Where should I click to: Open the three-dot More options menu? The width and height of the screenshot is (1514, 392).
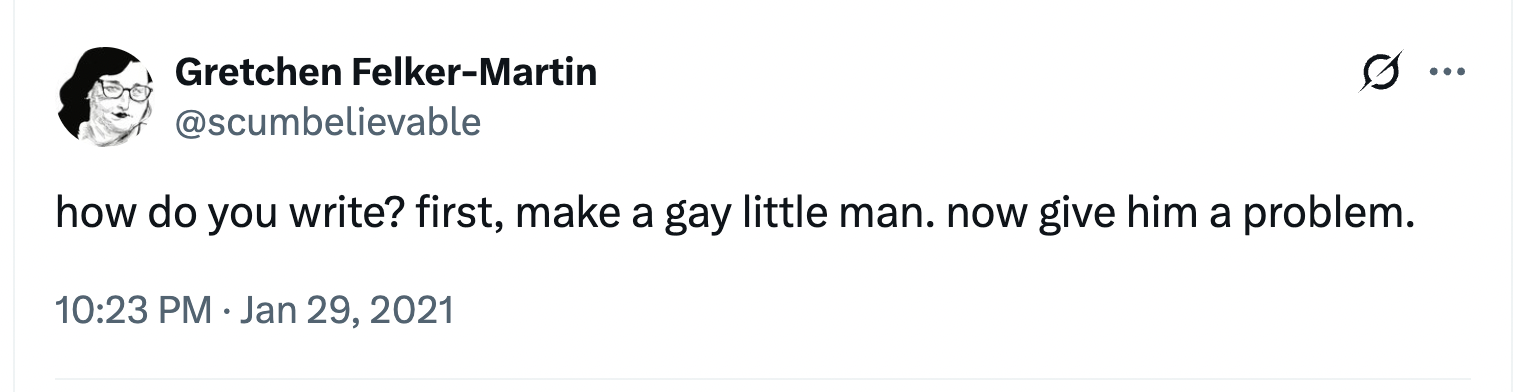(1447, 72)
